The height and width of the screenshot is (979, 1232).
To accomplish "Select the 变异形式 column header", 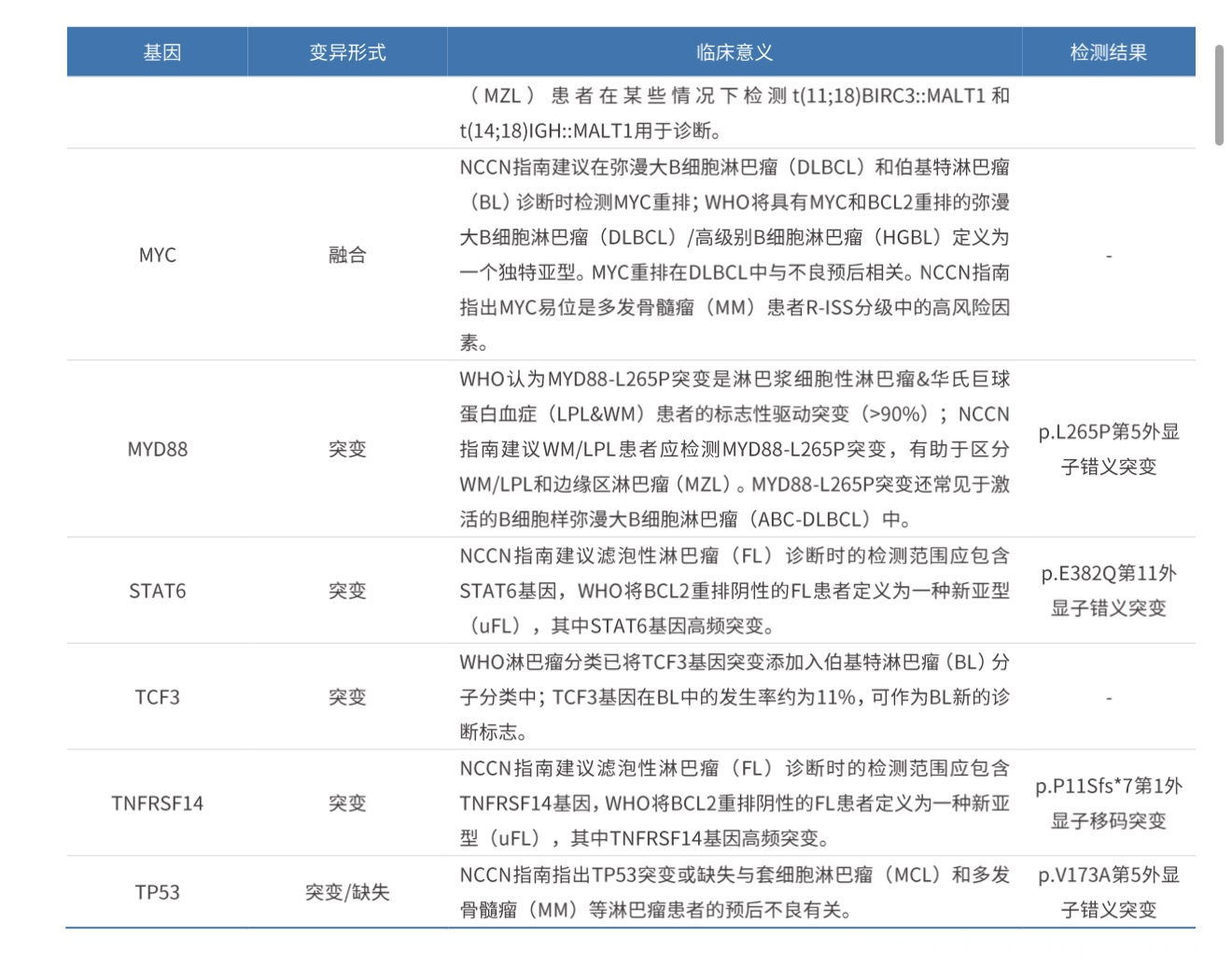I will 347,52.
